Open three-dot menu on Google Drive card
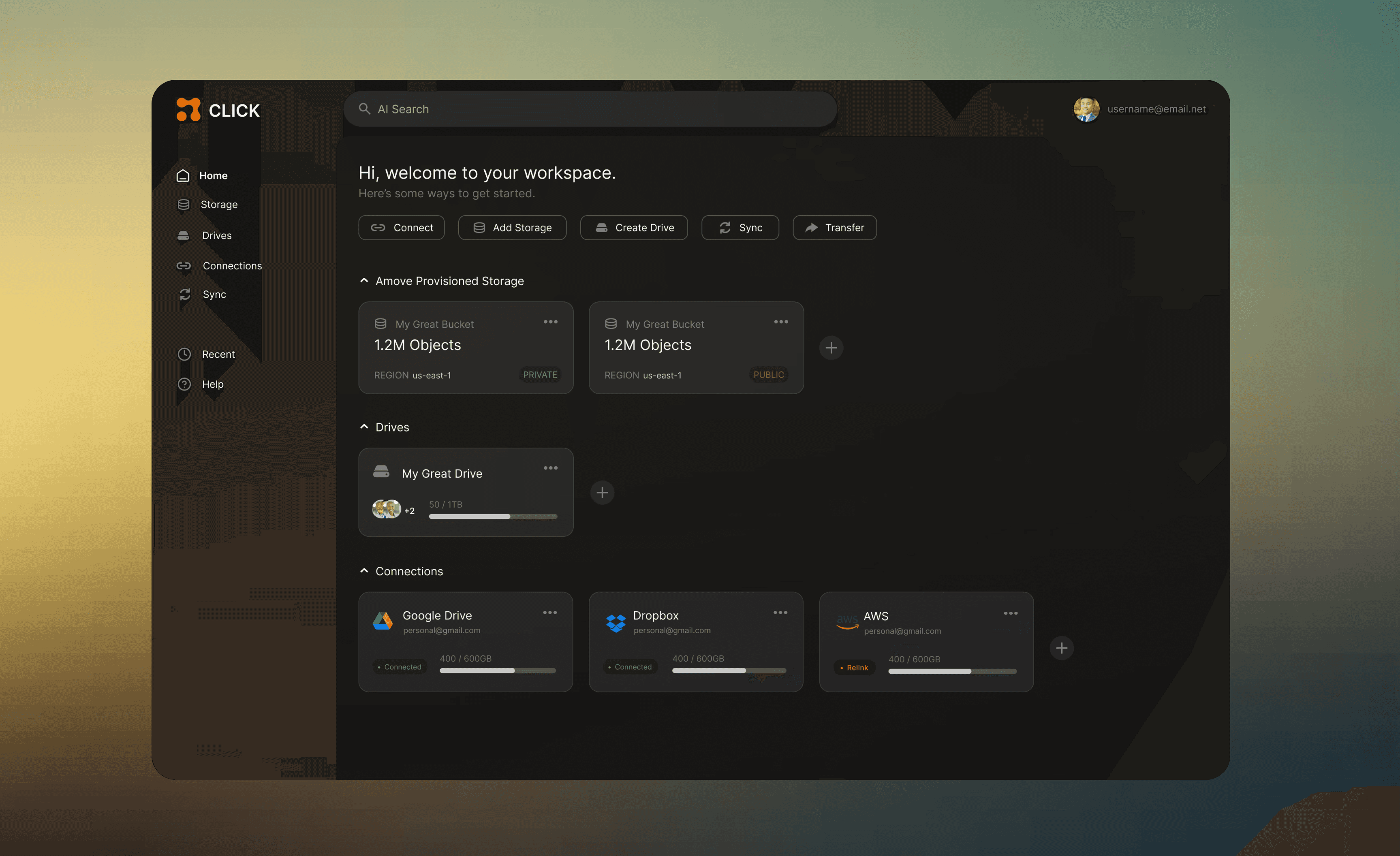Screen dimensions: 1400x856 click(549, 612)
